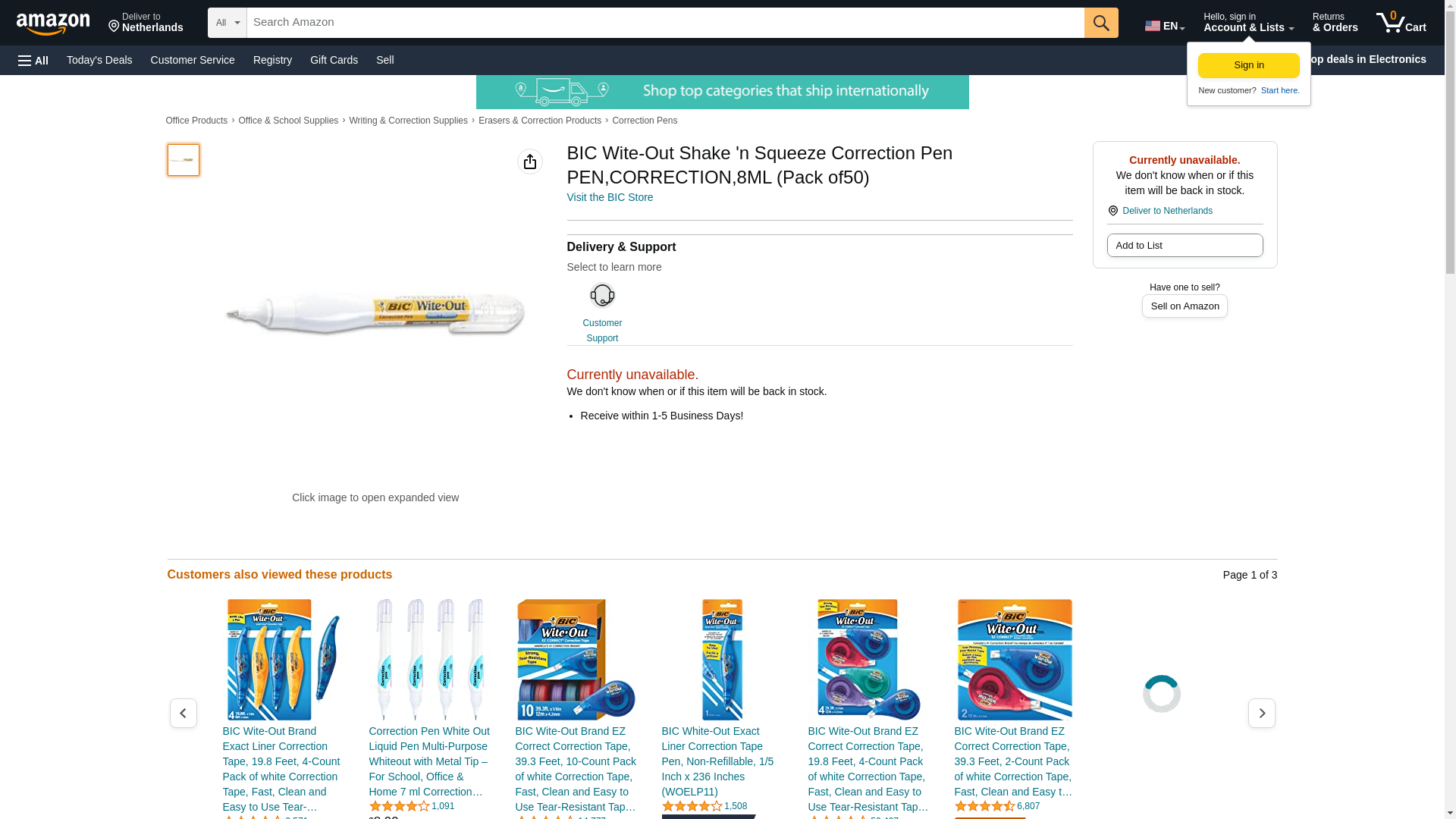
Task: Open the All hamburger menu
Action: [x=33, y=60]
